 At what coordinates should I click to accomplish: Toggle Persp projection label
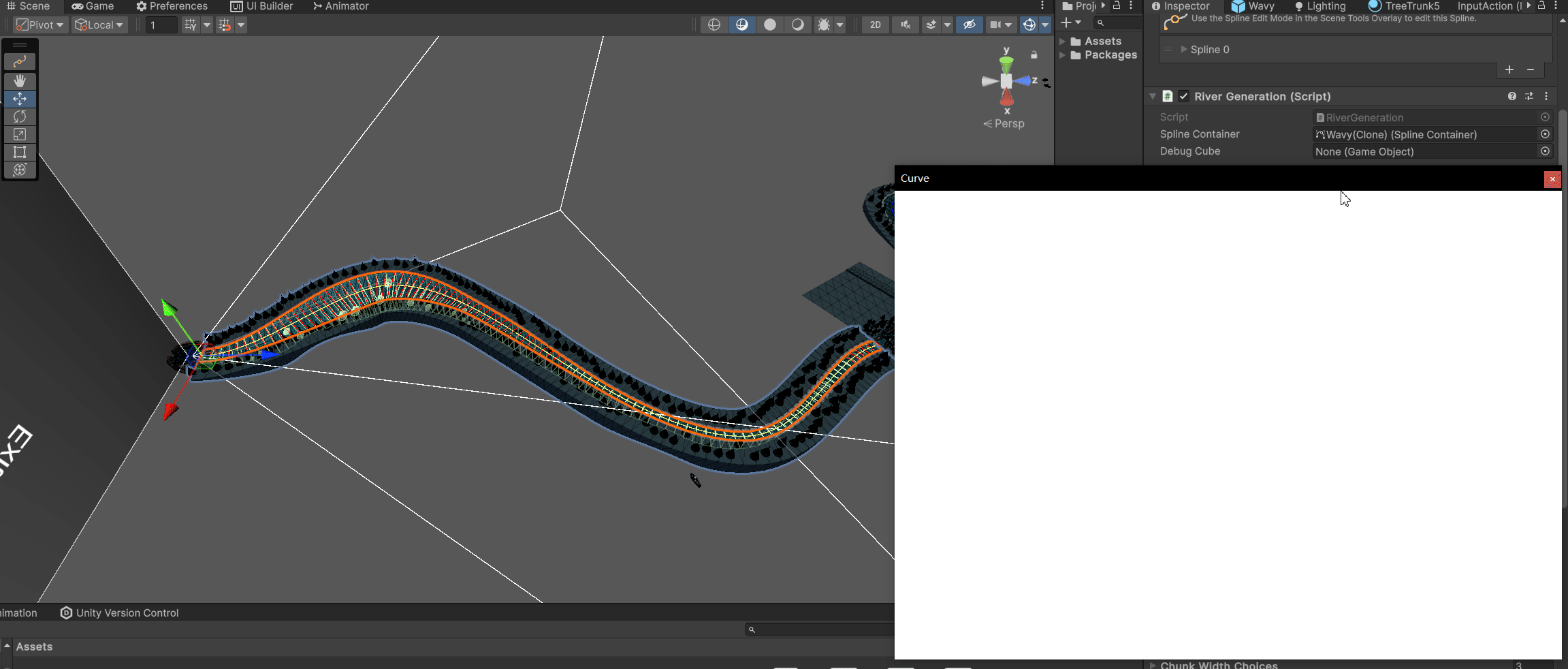1004,123
